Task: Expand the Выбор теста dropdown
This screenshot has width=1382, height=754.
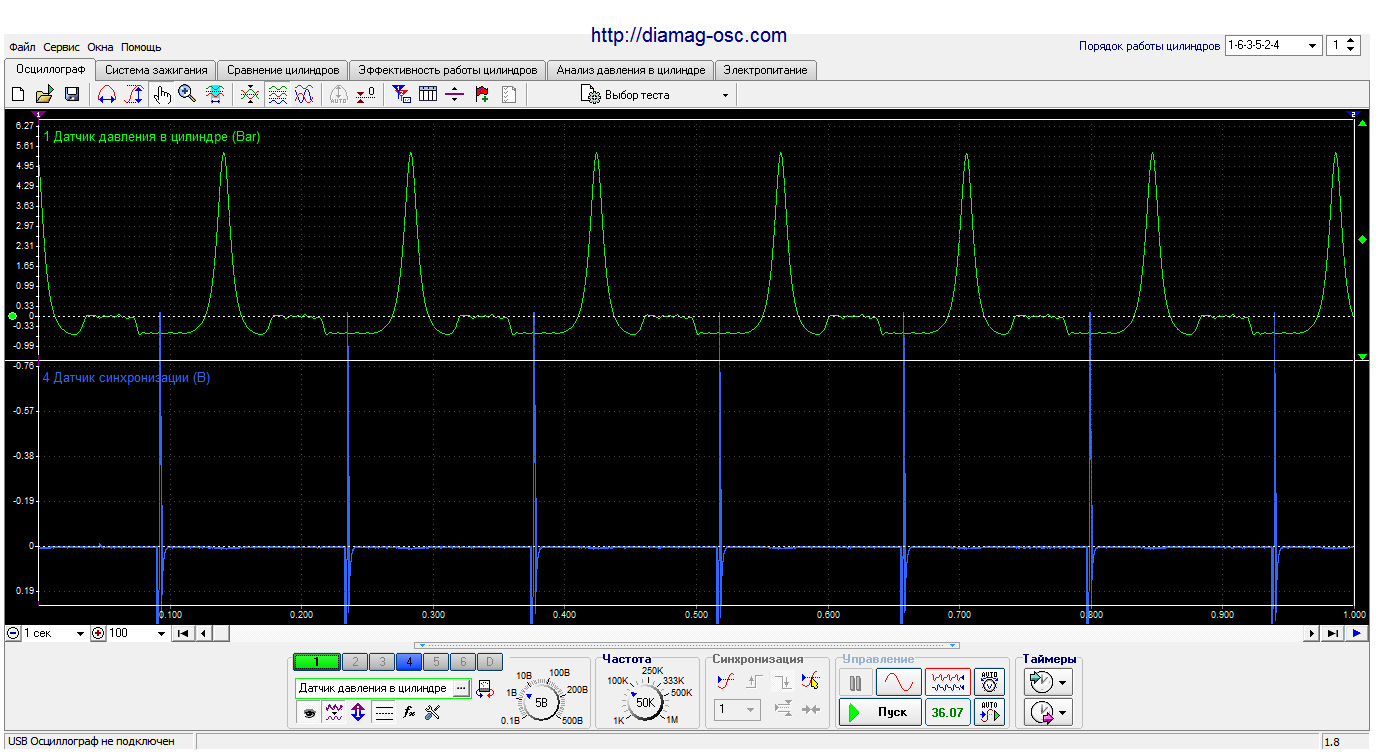Action: point(726,95)
